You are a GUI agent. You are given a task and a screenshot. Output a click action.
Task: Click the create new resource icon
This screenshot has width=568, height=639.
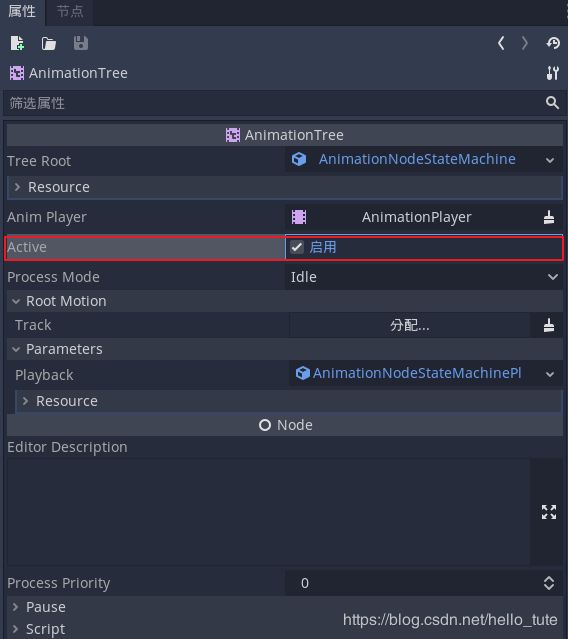(x=17, y=43)
